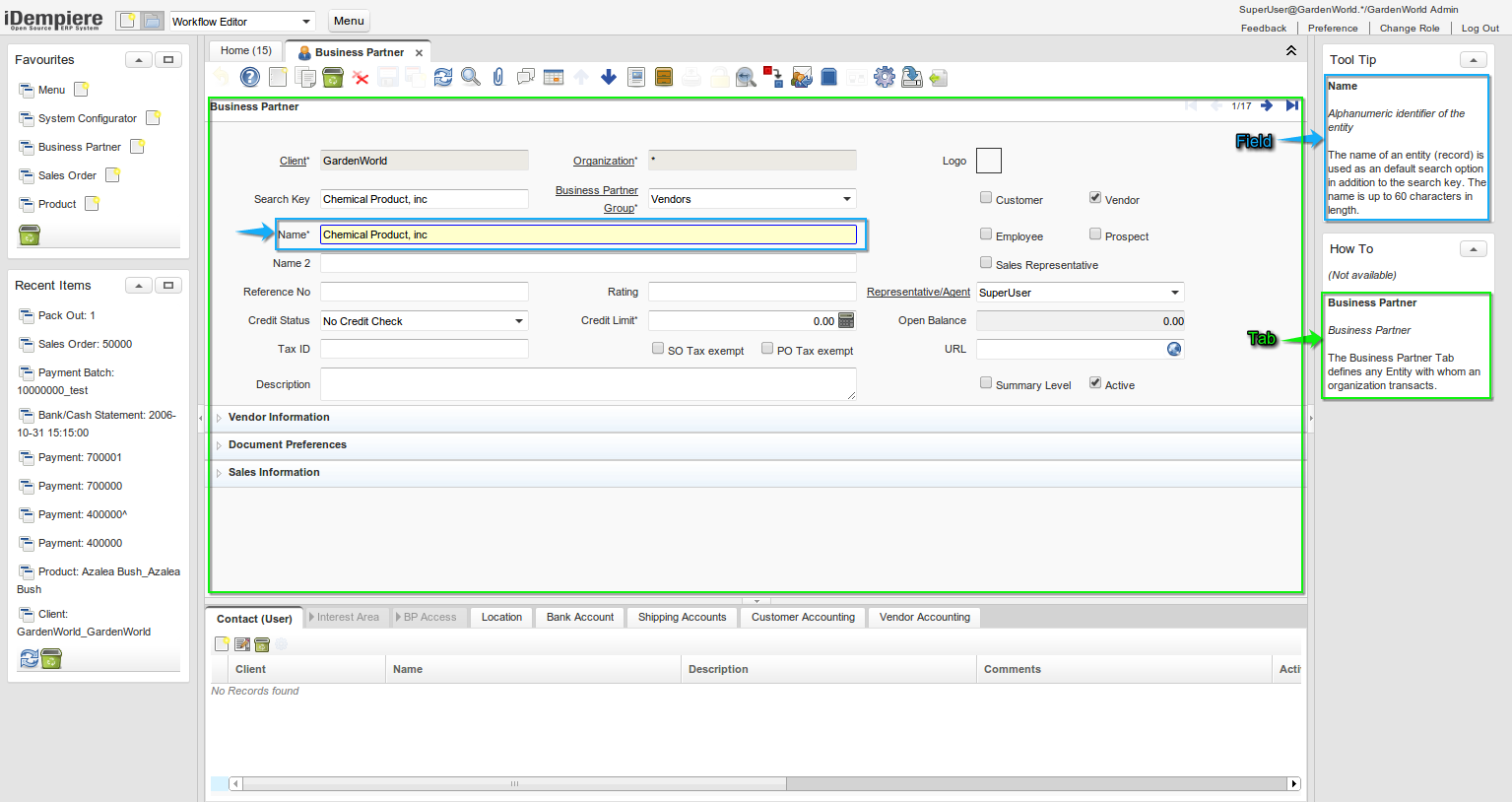Viewport: 1512px width, 802px height.
Task: Tick the Summary Level checkbox
Action: click(986, 383)
